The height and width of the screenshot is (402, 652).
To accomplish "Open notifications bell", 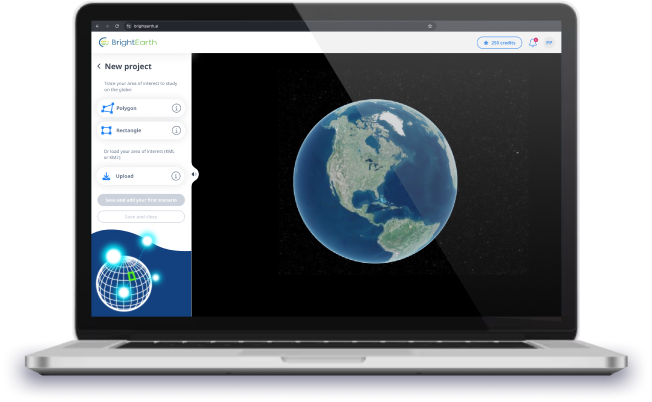I will 532,43.
